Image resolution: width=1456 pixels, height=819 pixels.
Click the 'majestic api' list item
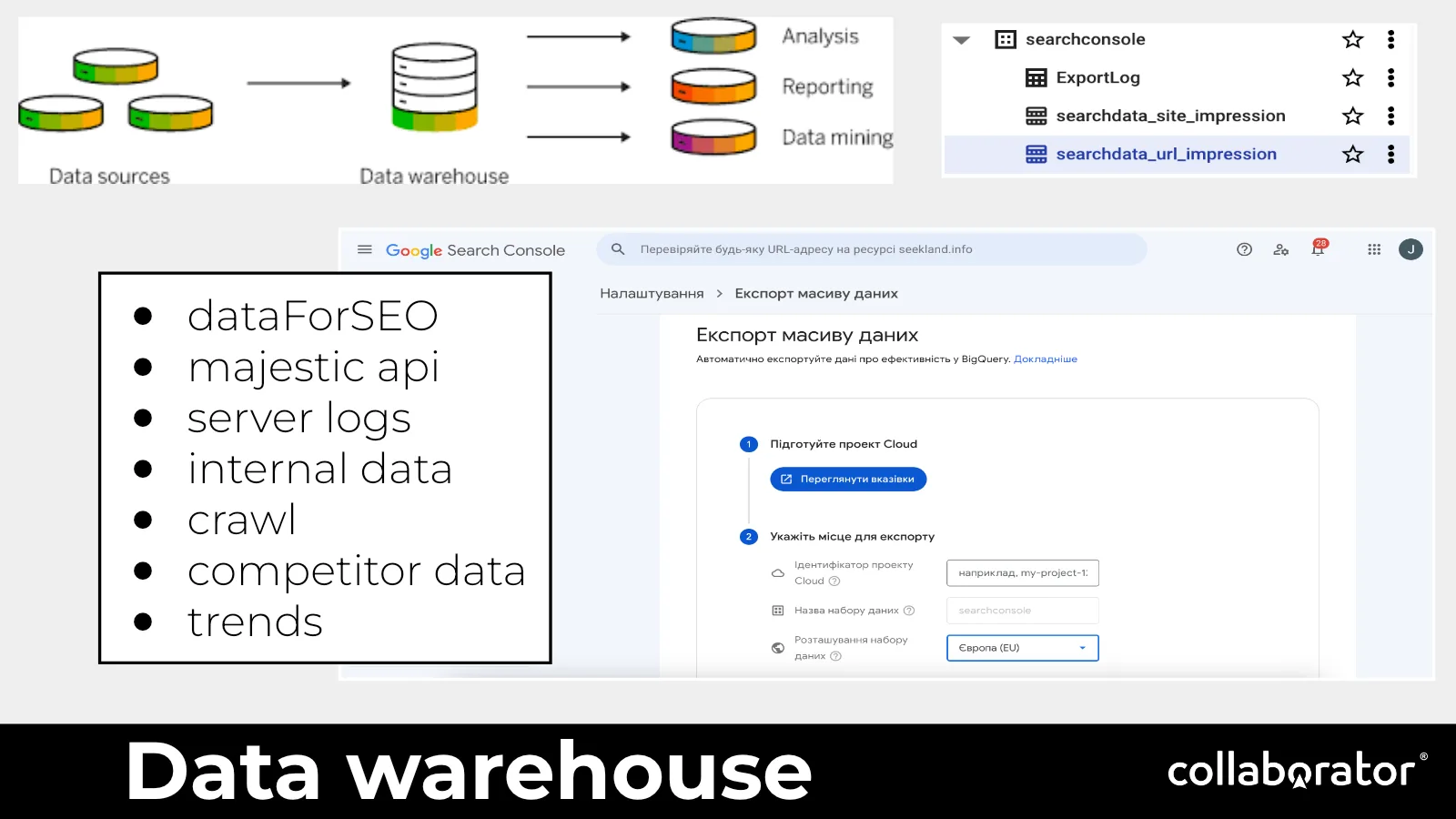click(313, 369)
